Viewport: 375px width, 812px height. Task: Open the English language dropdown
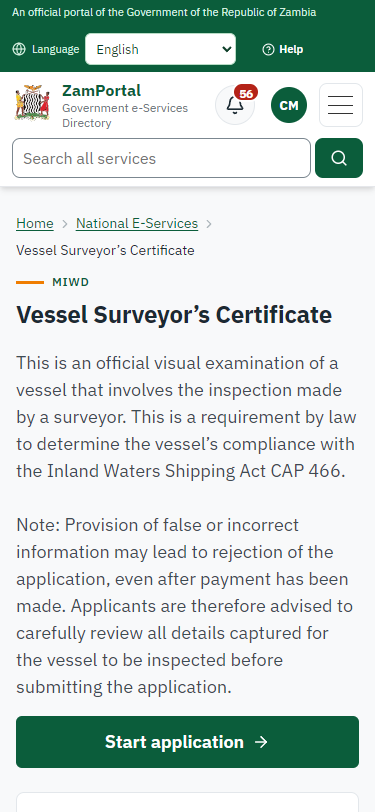point(161,49)
